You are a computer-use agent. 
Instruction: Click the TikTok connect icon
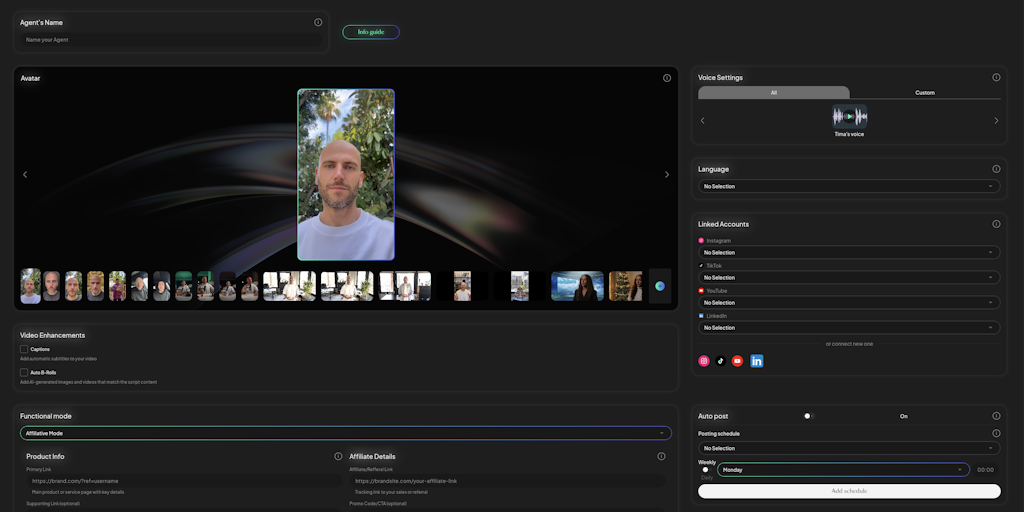click(x=720, y=361)
